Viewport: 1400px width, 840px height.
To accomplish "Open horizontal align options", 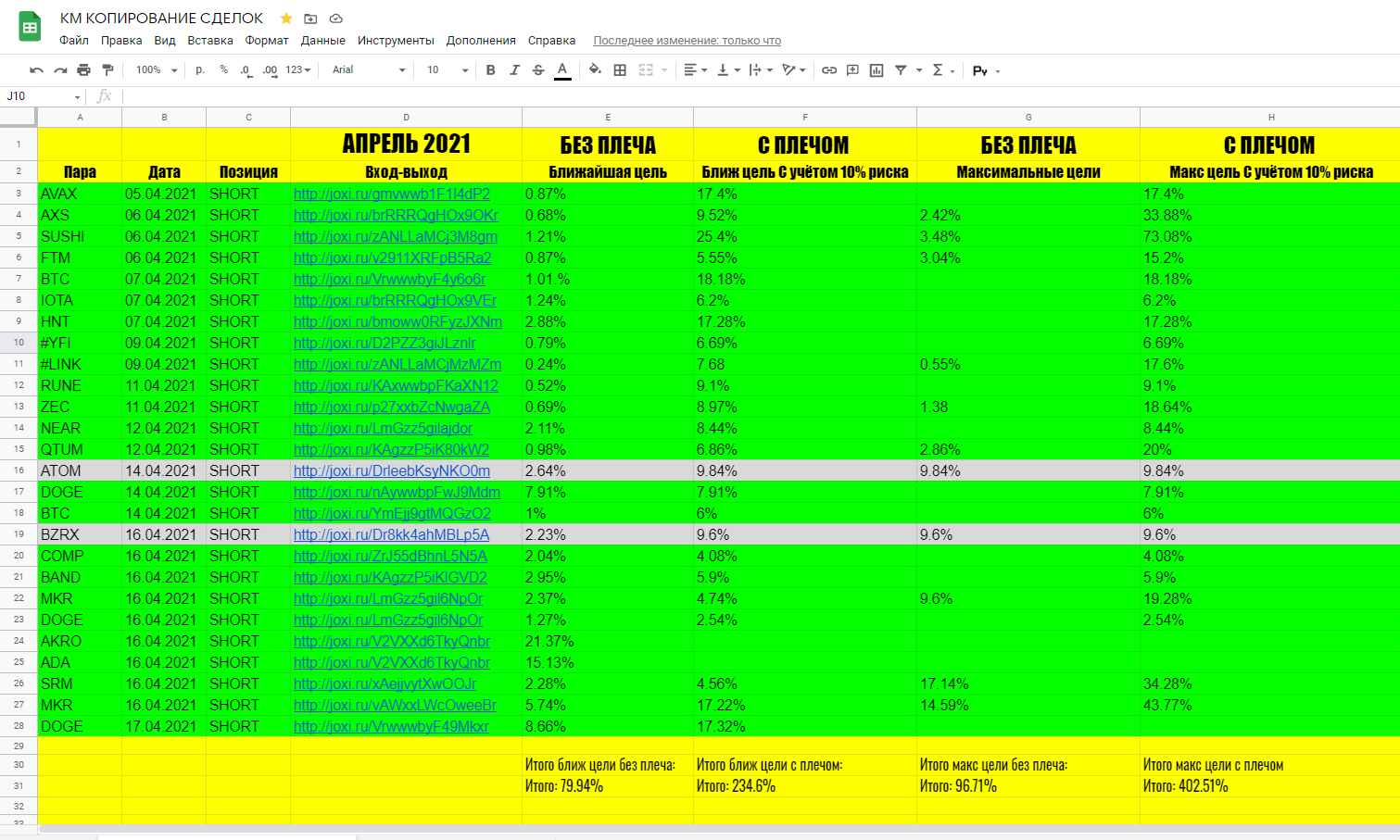I will tap(695, 70).
